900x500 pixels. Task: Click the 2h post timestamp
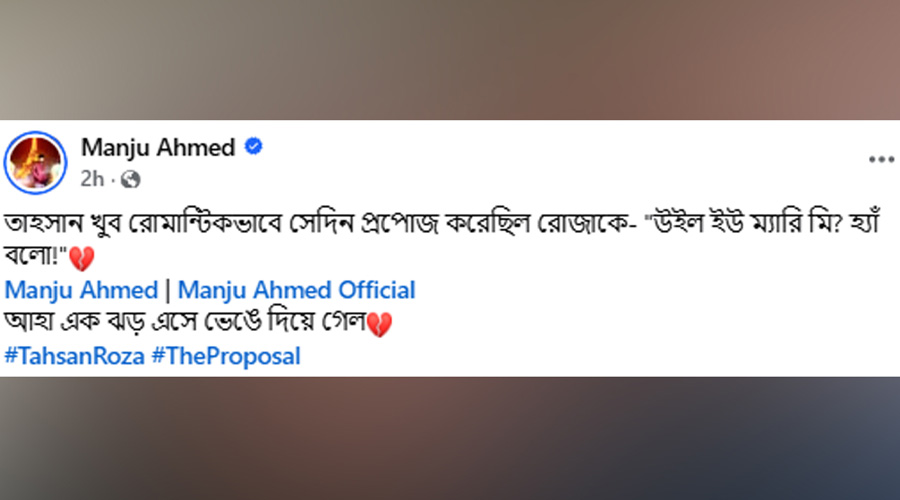coord(92,180)
